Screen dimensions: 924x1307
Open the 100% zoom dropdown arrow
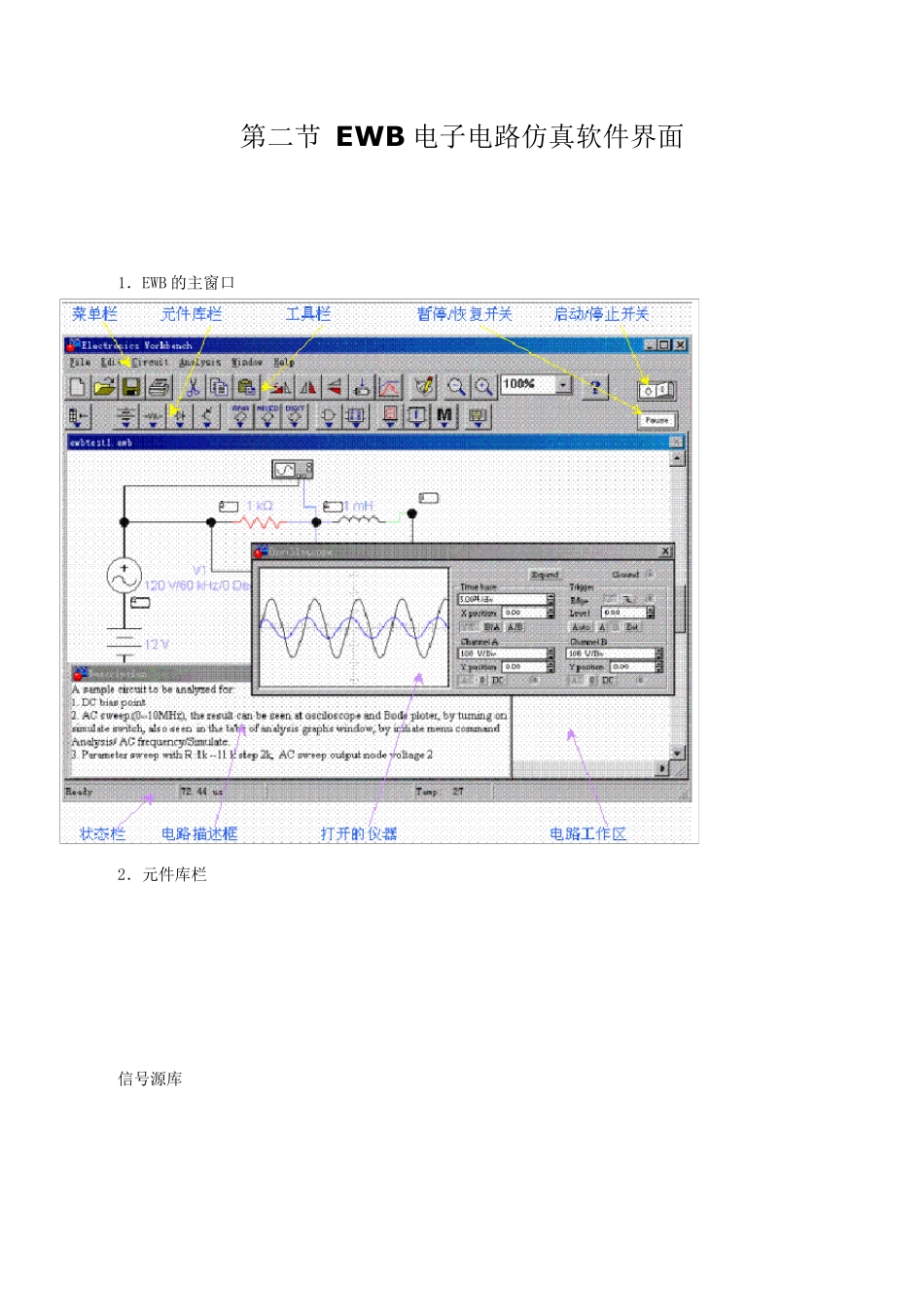563,385
